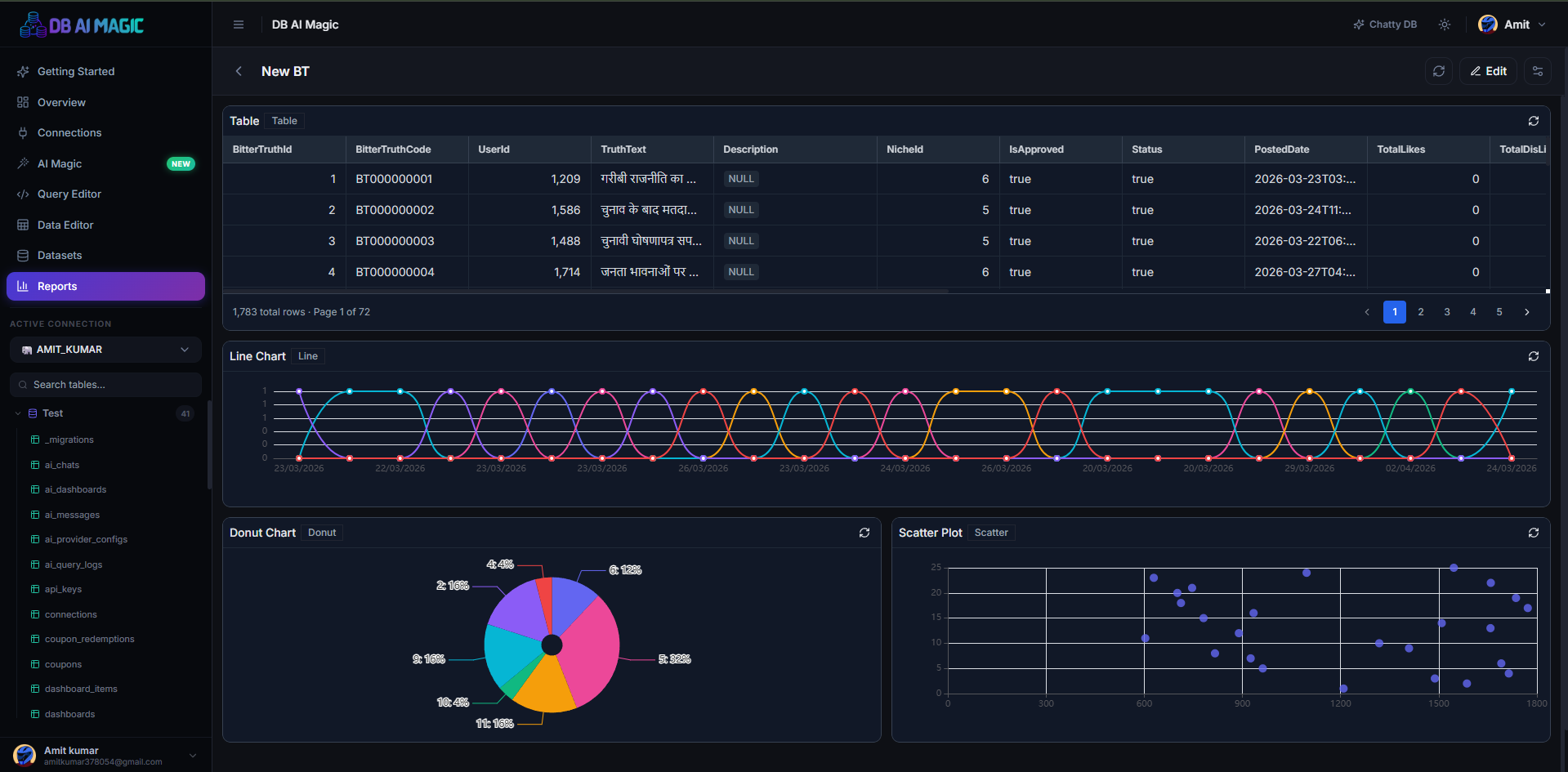Refresh the Scatter Plot widget

1534,533
